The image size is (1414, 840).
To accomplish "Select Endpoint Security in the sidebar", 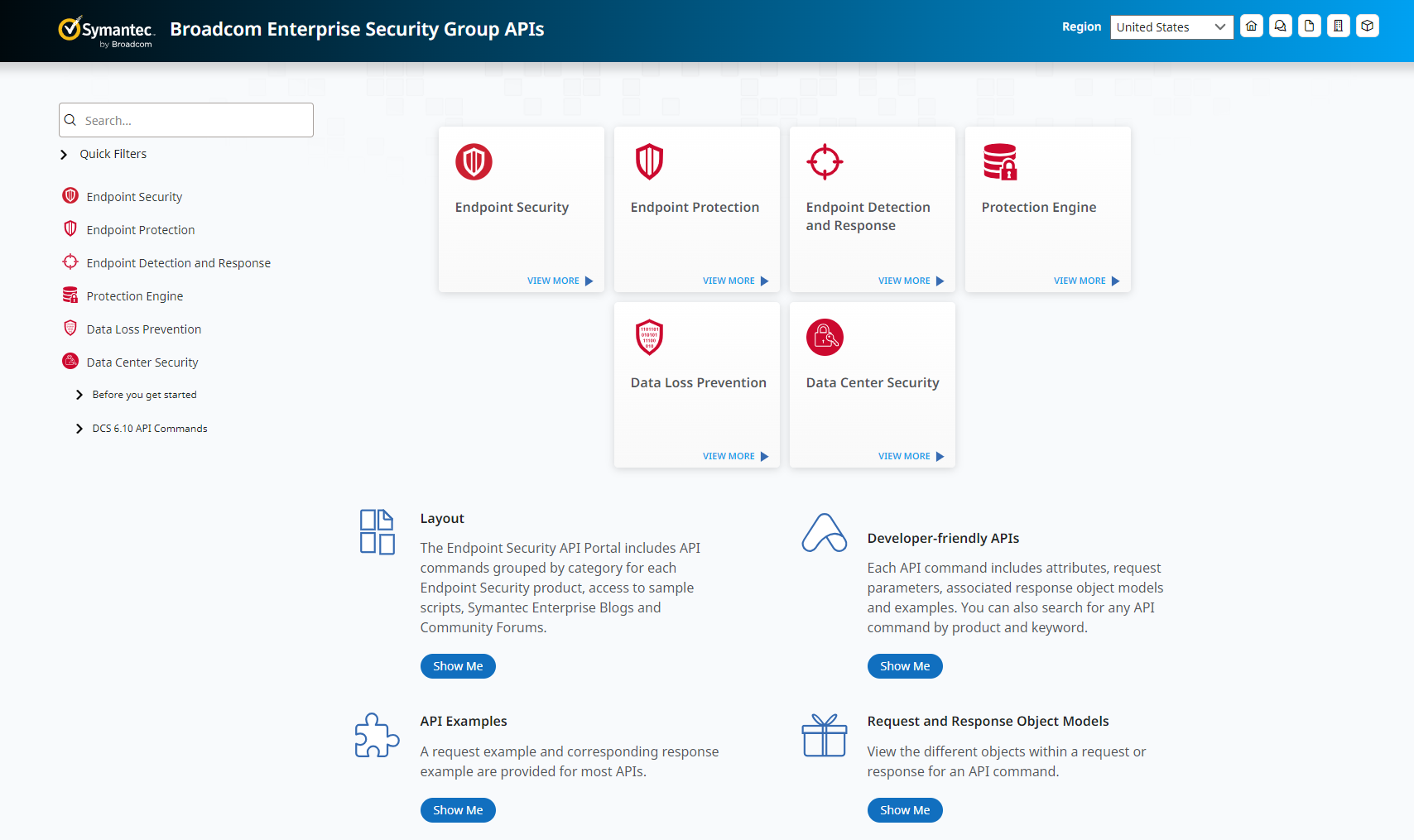I will pyautogui.click(x=134, y=197).
